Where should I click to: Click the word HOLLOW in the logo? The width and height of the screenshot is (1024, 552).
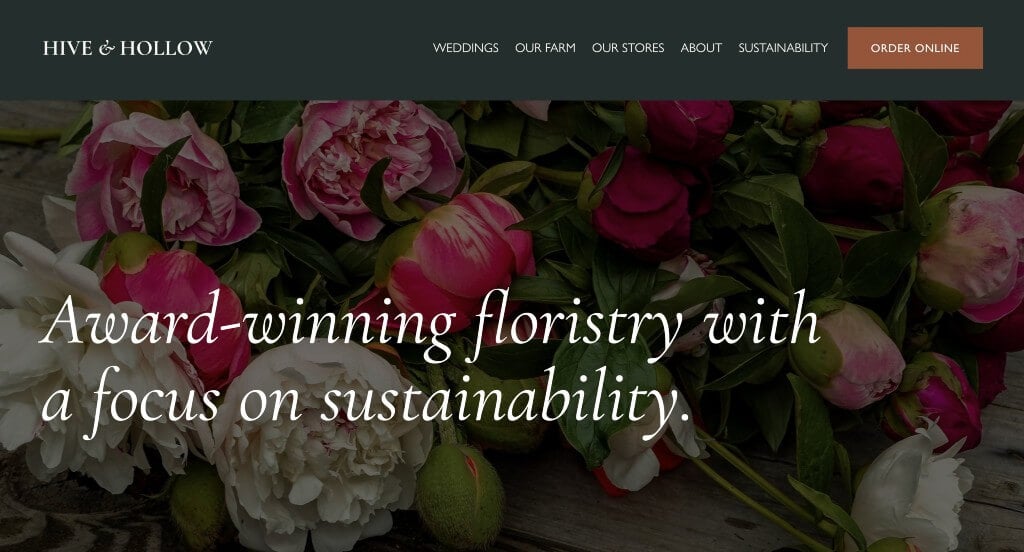pos(167,48)
